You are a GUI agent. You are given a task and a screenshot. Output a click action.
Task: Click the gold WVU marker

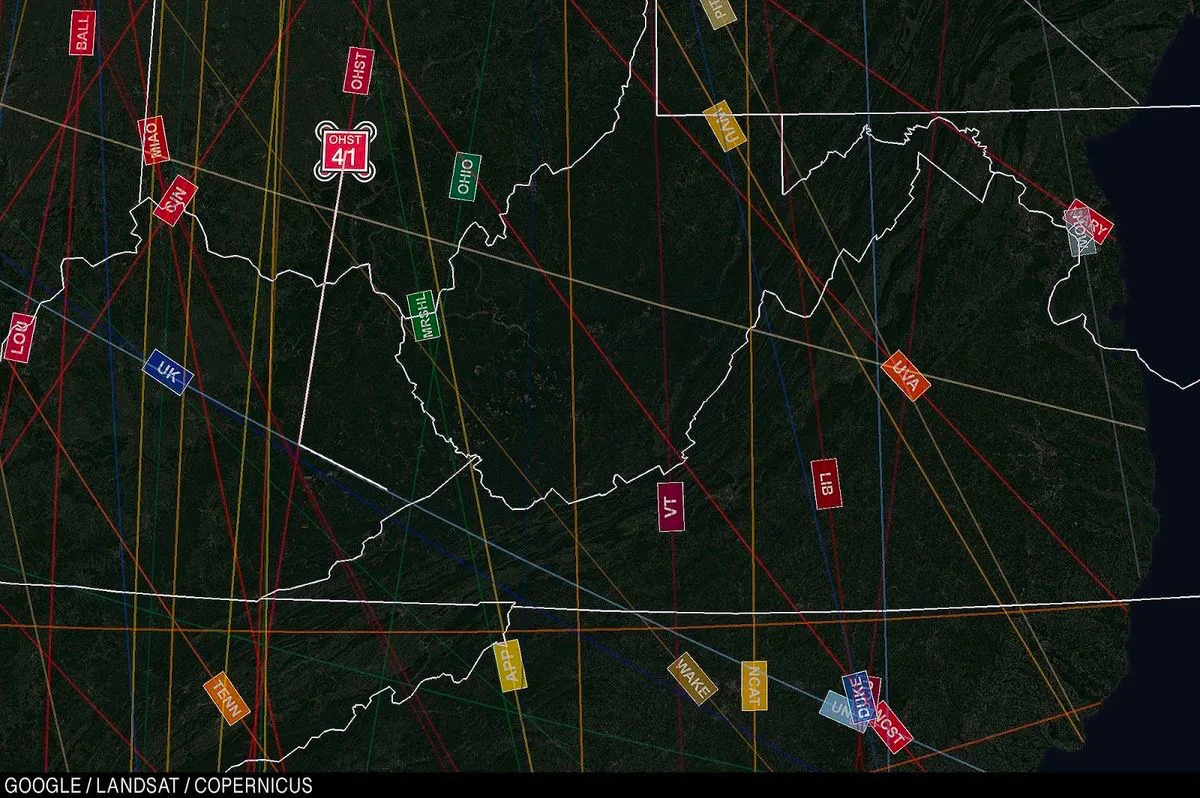pyautogui.click(x=725, y=127)
